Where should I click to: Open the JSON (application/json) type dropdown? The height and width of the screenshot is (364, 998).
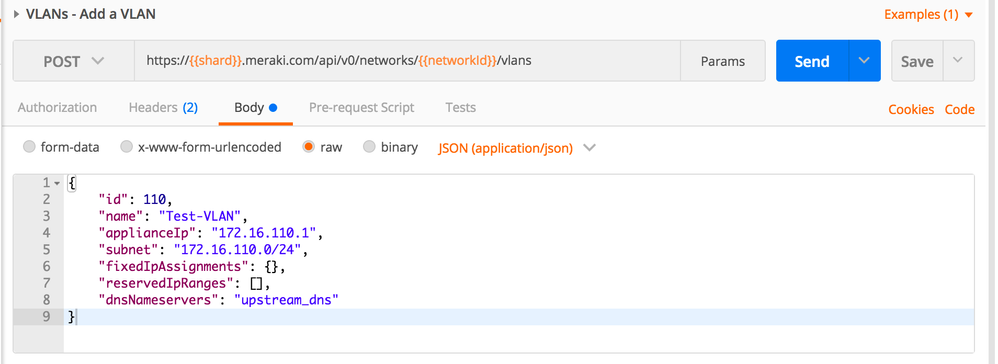[516, 148]
